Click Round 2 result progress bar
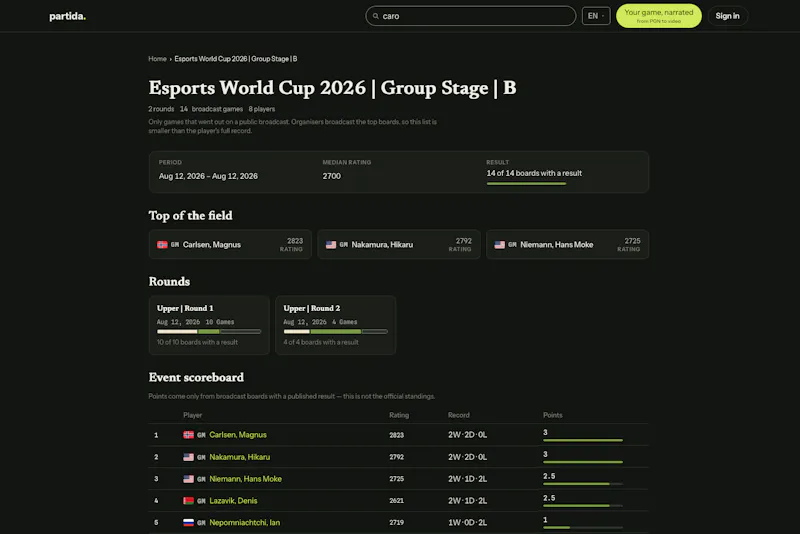 point(336,332)
